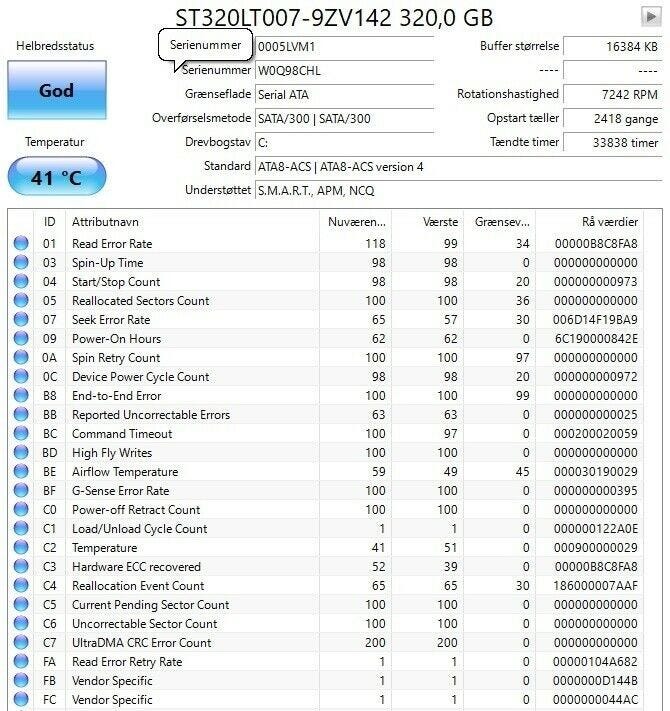
Task: Click the next disk arrow button
Action: (x=650, y=16)
